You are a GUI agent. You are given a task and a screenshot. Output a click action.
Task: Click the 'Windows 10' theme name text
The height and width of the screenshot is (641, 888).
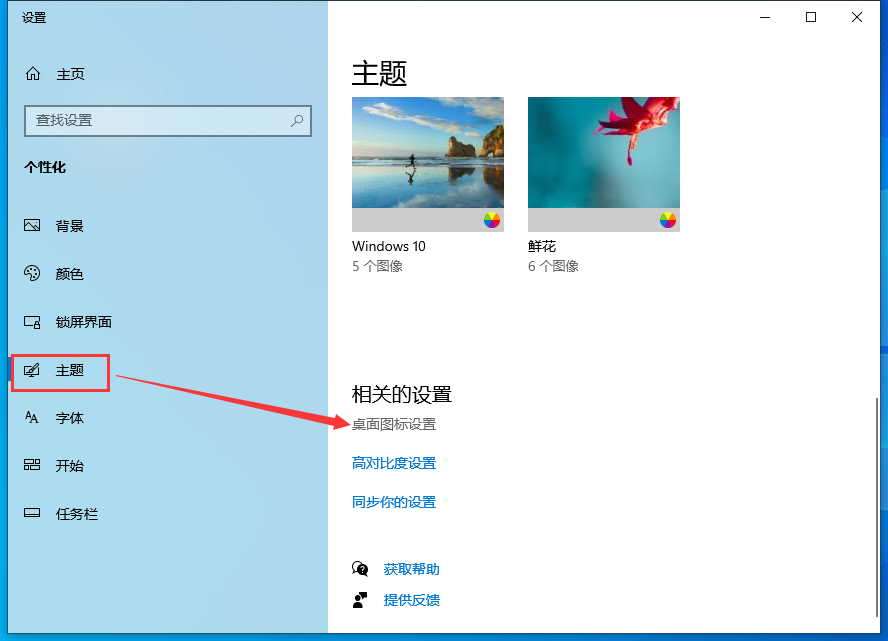(388, 246)
